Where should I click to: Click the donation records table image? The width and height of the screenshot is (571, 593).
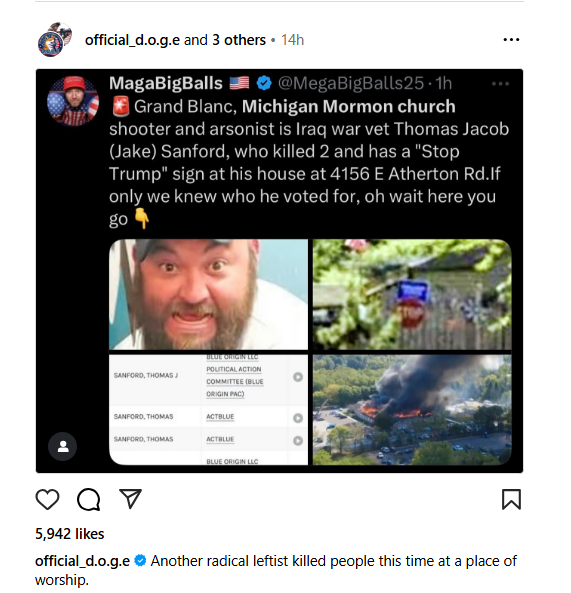tap(208, 410)
